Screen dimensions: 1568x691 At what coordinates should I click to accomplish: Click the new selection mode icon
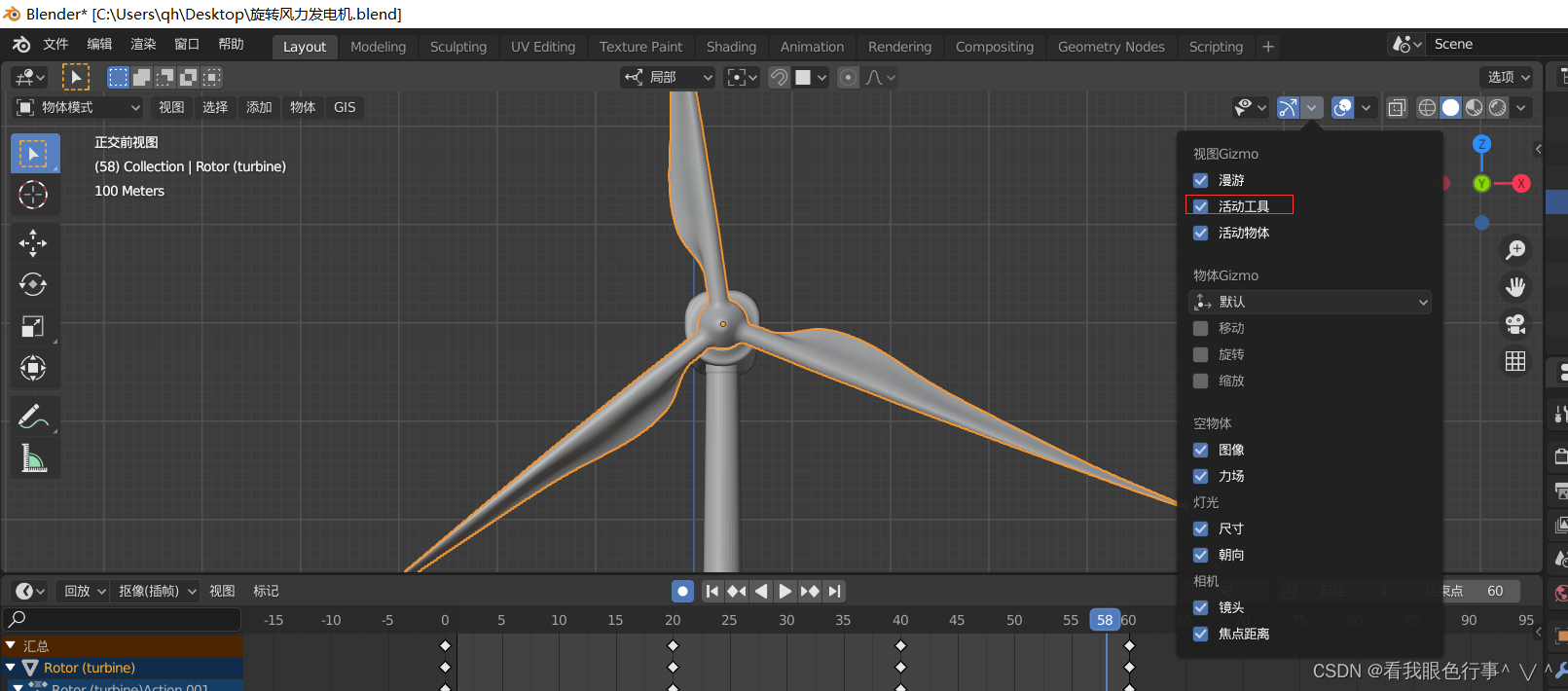click(x=118, y=77)
